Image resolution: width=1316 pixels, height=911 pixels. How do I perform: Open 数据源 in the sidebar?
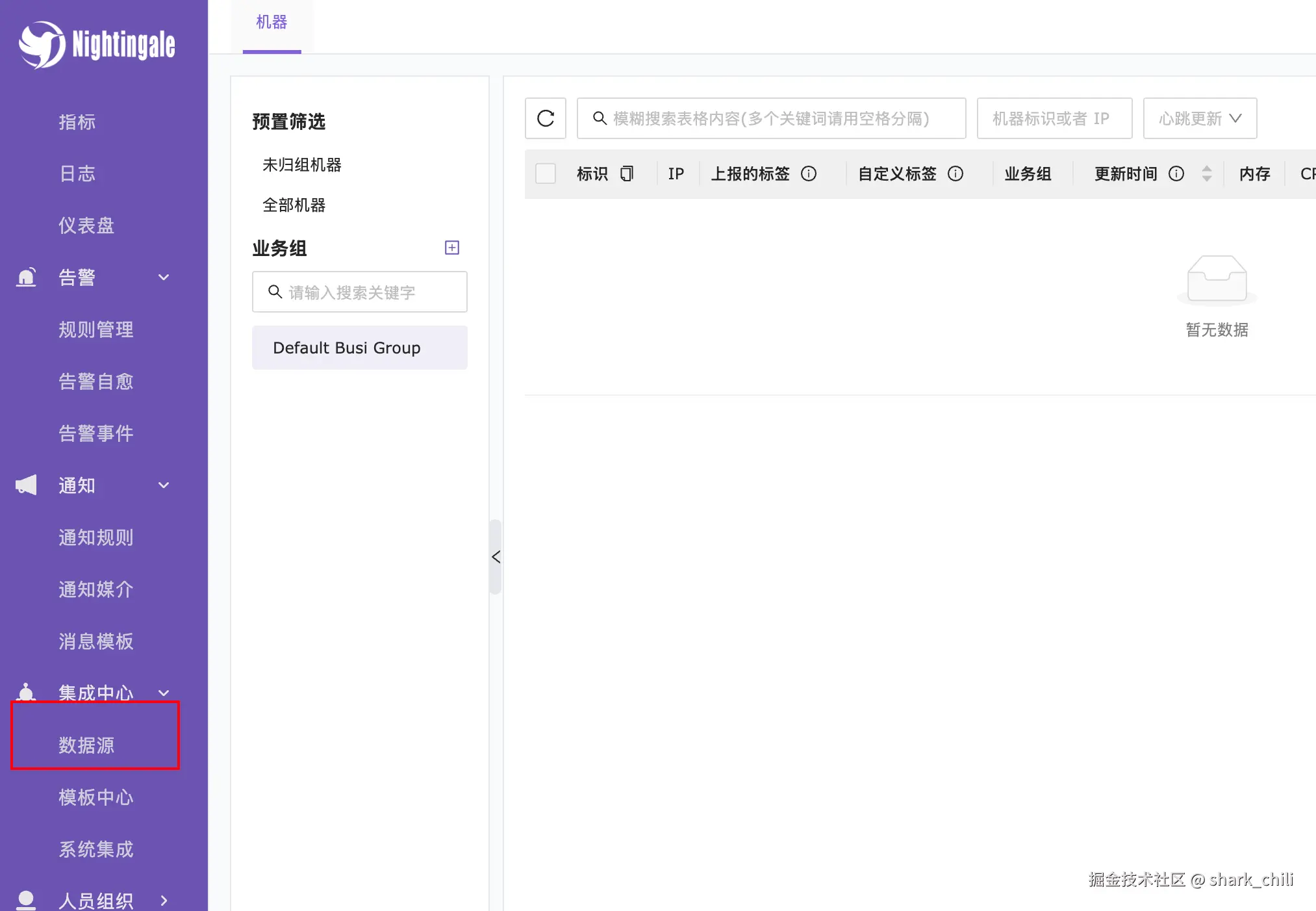pos(86,745)
